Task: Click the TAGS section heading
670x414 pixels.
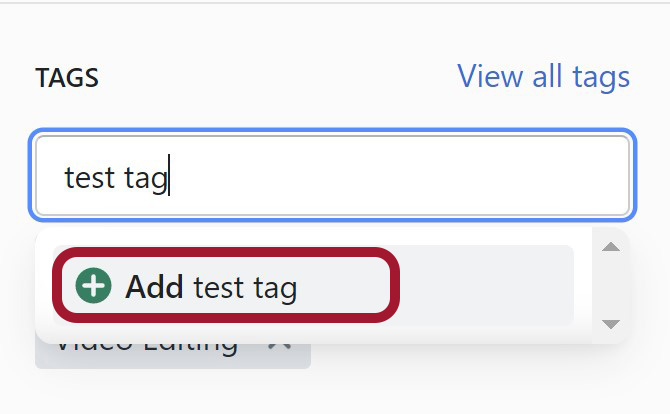Action: tap(67, 78)
